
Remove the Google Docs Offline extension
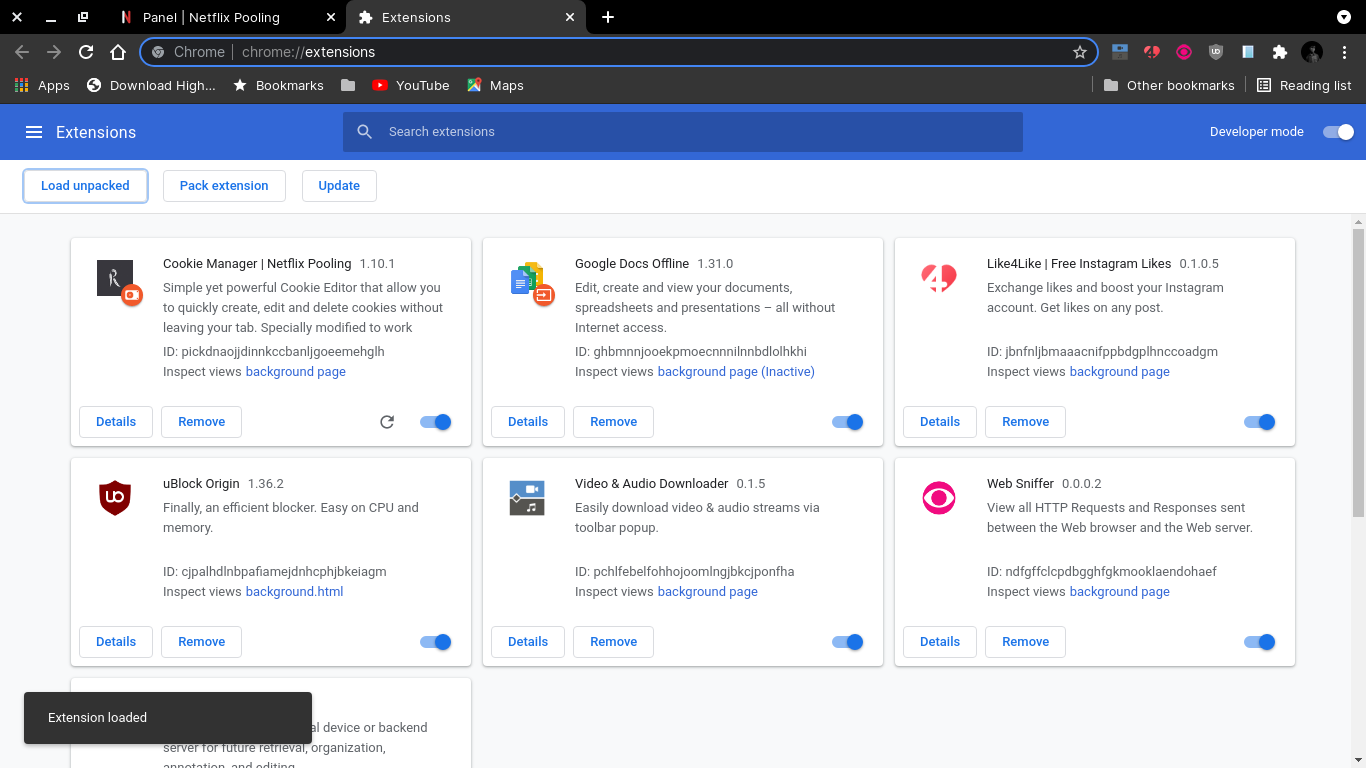click(x=614, y=422)
